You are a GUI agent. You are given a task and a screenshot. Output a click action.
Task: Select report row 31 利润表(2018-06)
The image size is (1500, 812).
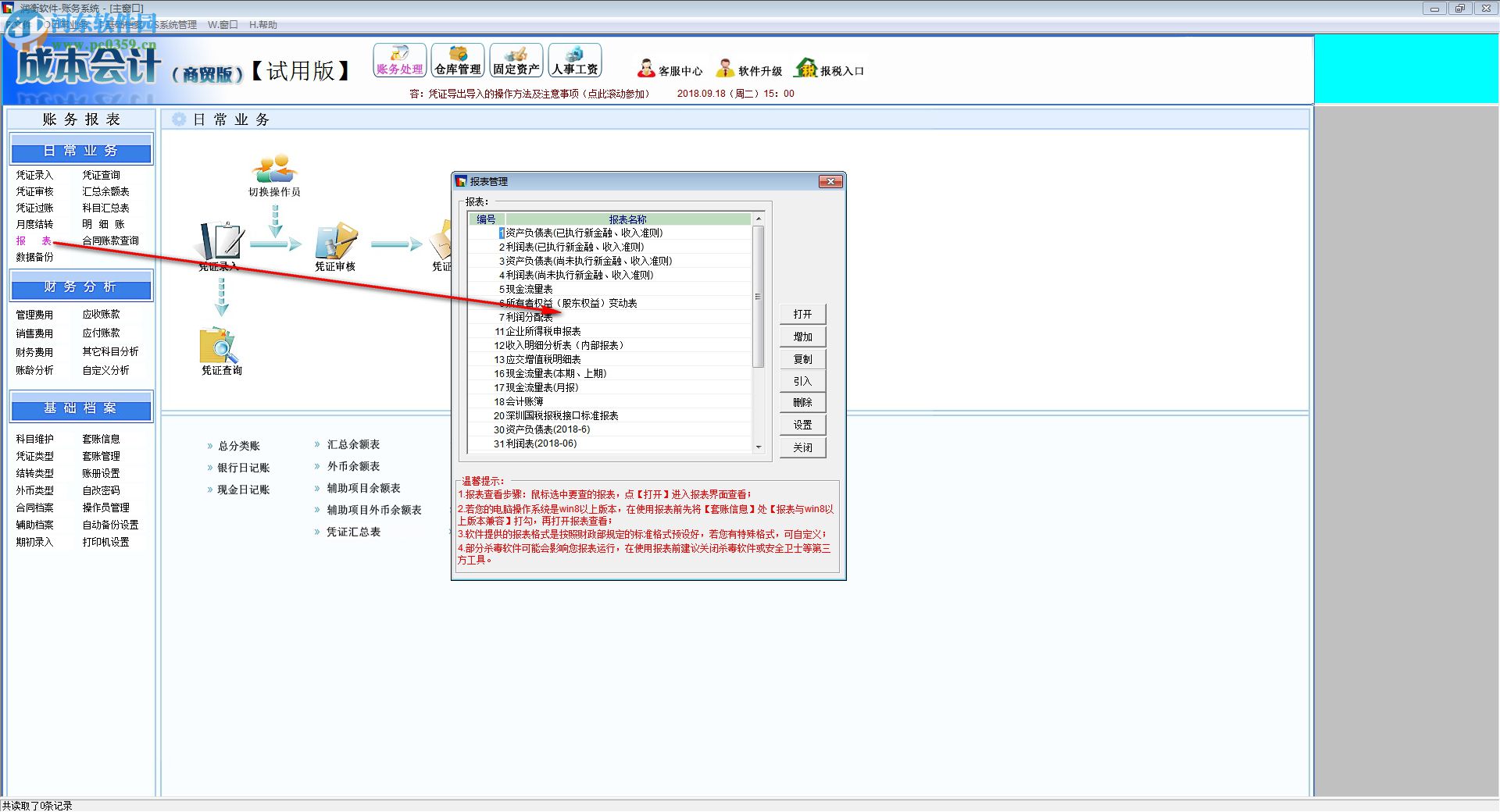(x=609, y=443)
